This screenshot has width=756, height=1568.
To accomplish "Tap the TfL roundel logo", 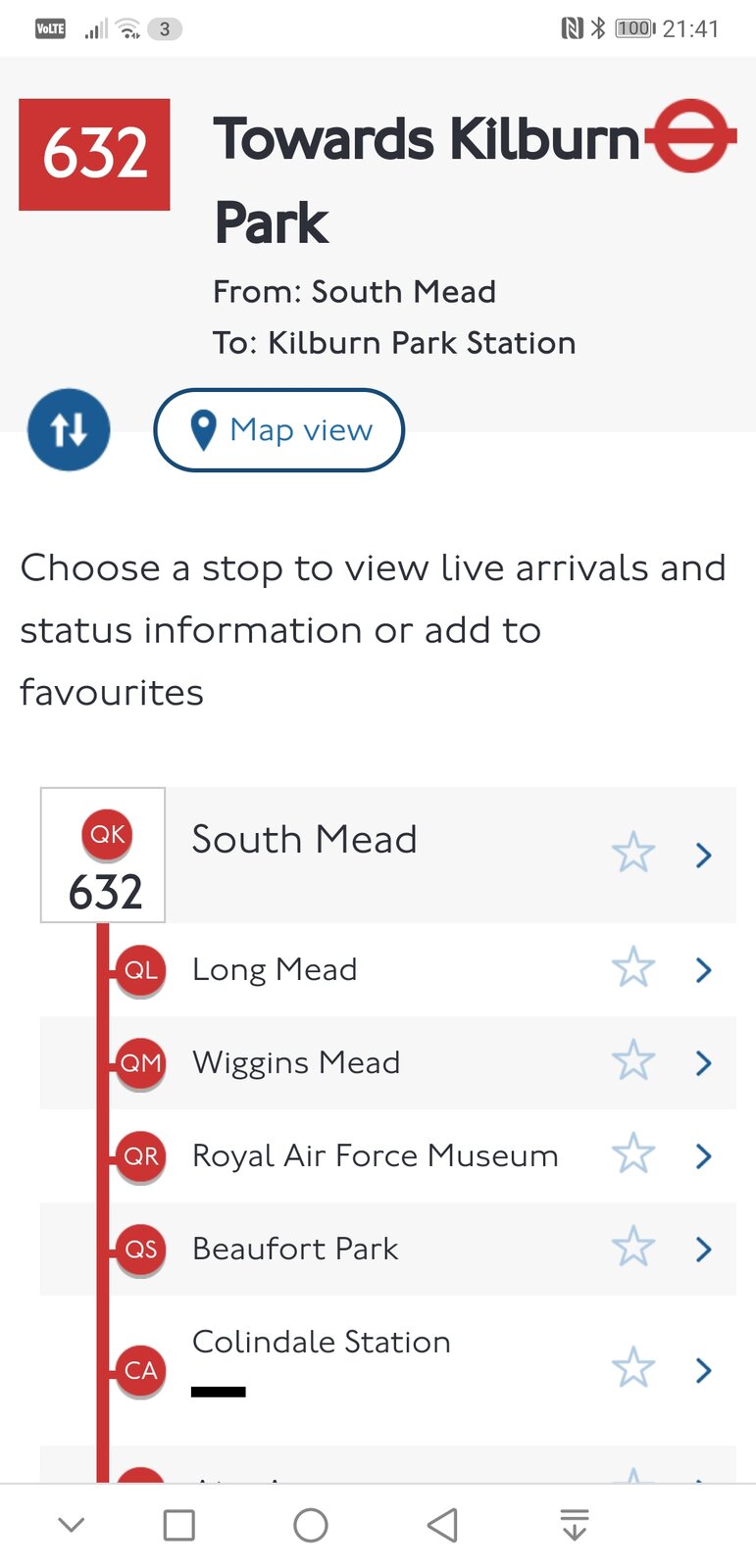I will tap(693, 136).
